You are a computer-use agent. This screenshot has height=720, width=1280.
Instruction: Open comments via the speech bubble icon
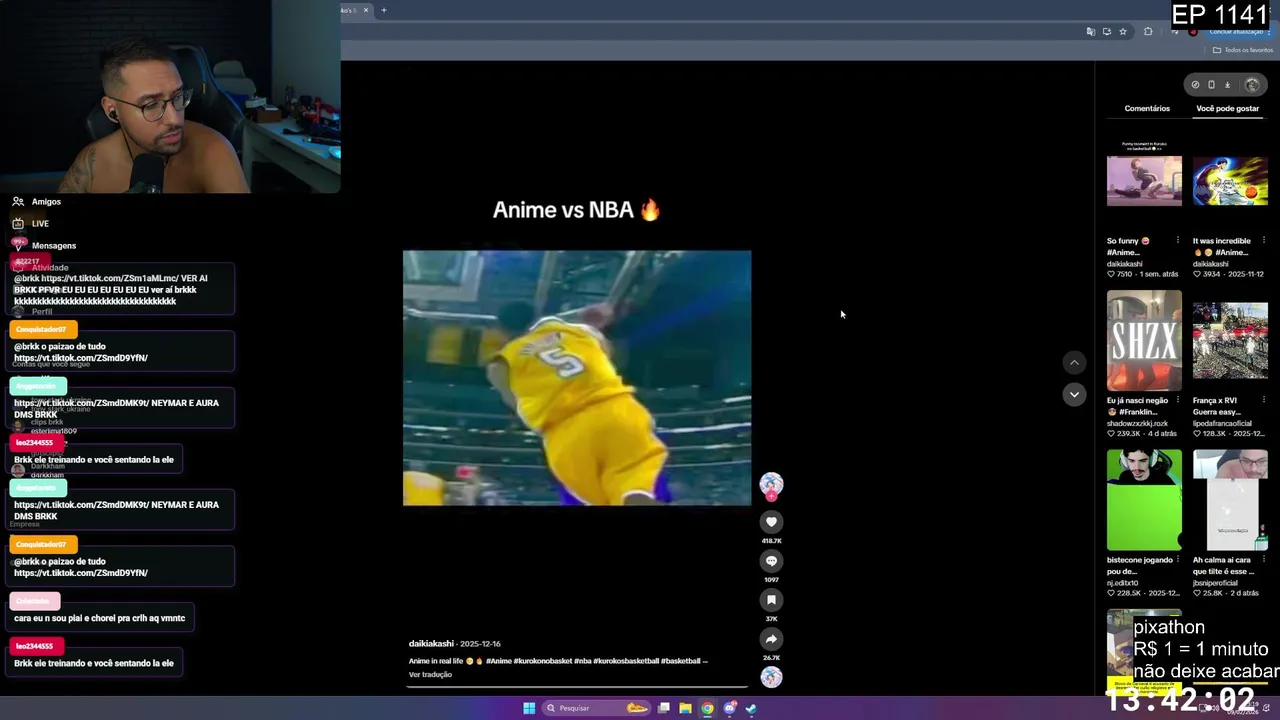[x=771, y=561]
